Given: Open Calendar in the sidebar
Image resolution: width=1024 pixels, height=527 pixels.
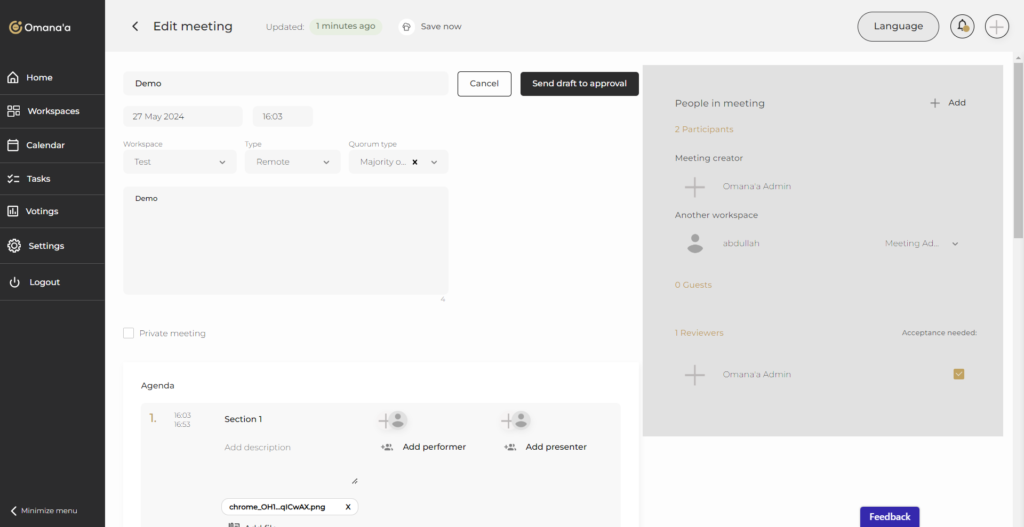Looking at the screenshot, I should [x=46, y=145].
